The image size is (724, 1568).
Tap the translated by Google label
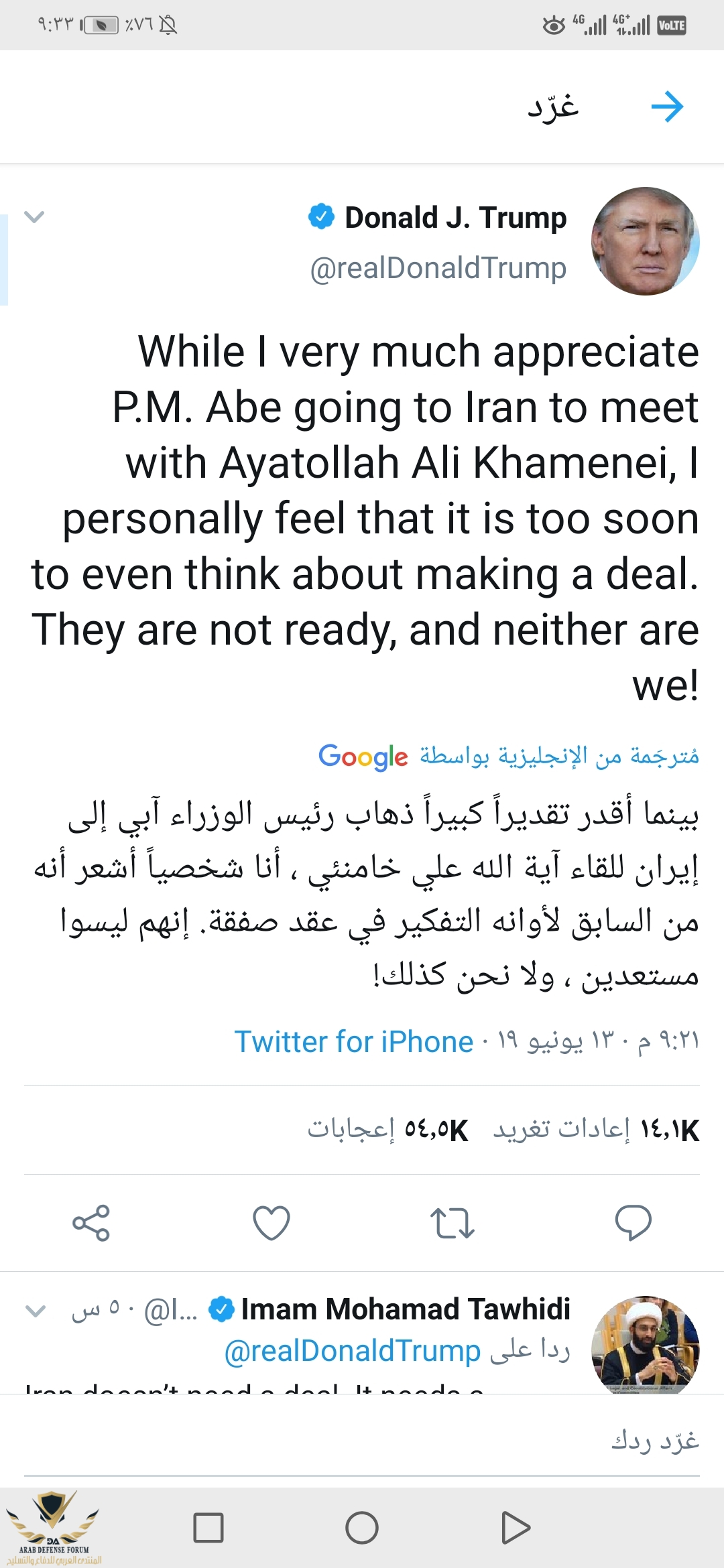click(x=508, y=757)
